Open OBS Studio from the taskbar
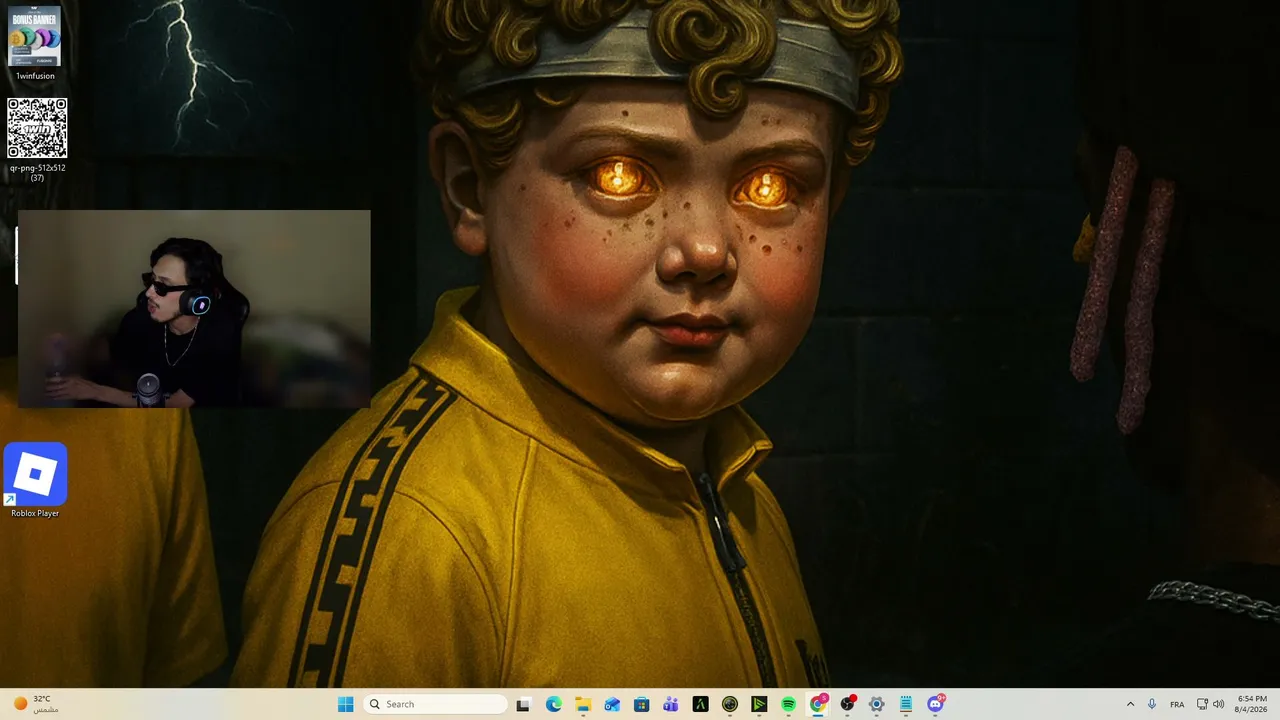The height and width of the screenshot is (720, 1280). [x=847, y=704]
